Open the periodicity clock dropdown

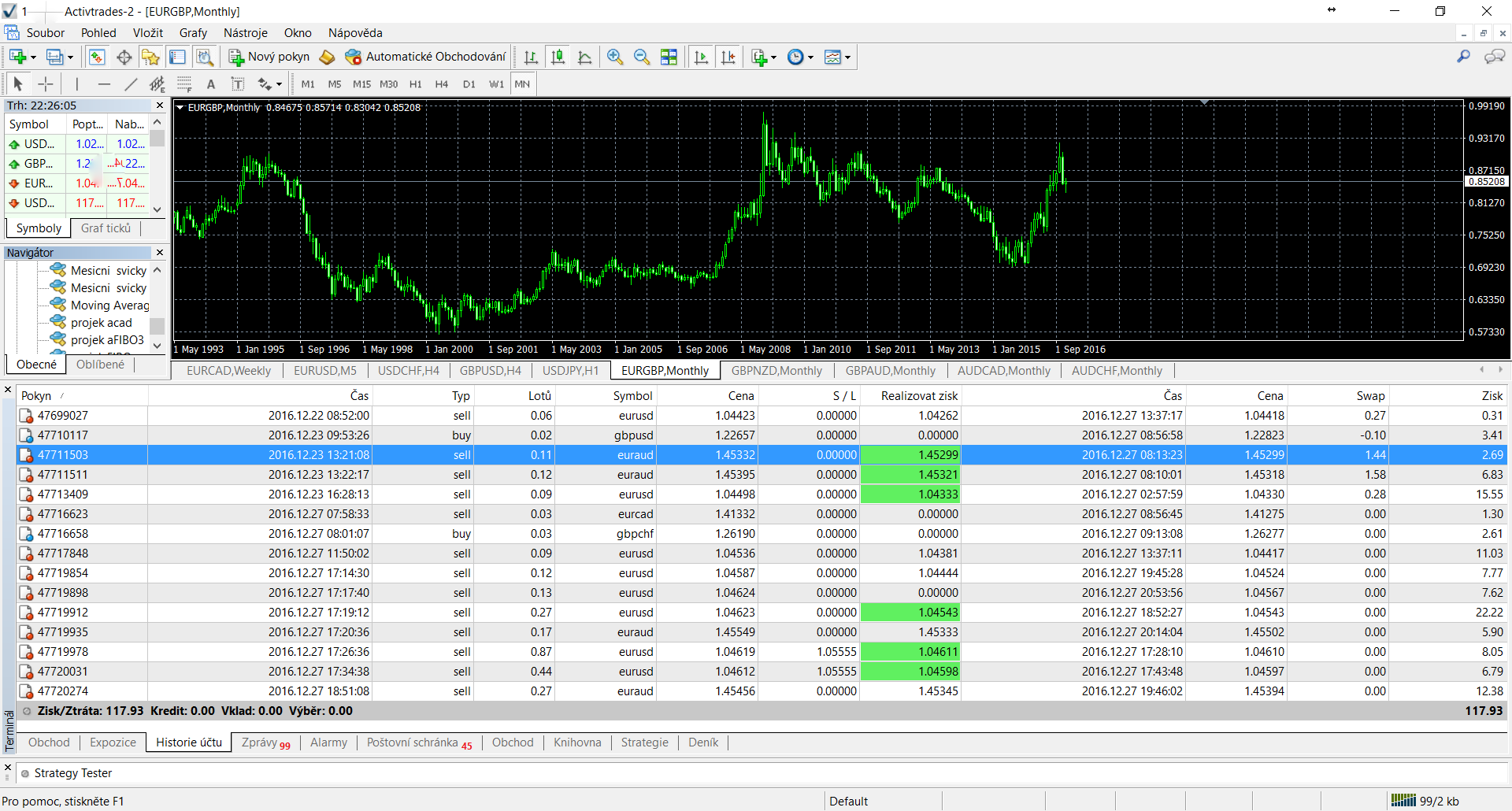click(800, 57)
